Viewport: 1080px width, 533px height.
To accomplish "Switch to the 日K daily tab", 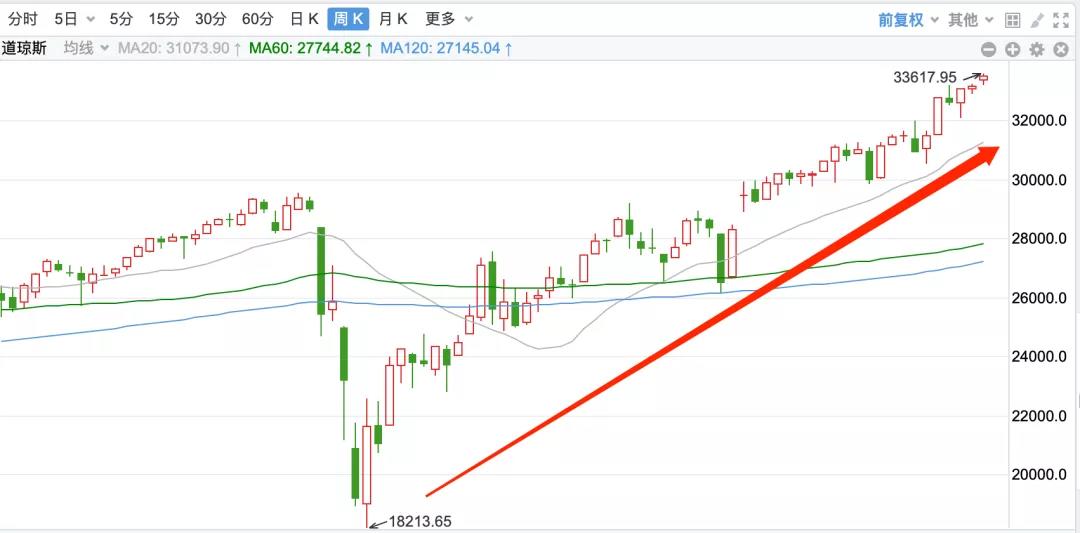I will [304, 19].
